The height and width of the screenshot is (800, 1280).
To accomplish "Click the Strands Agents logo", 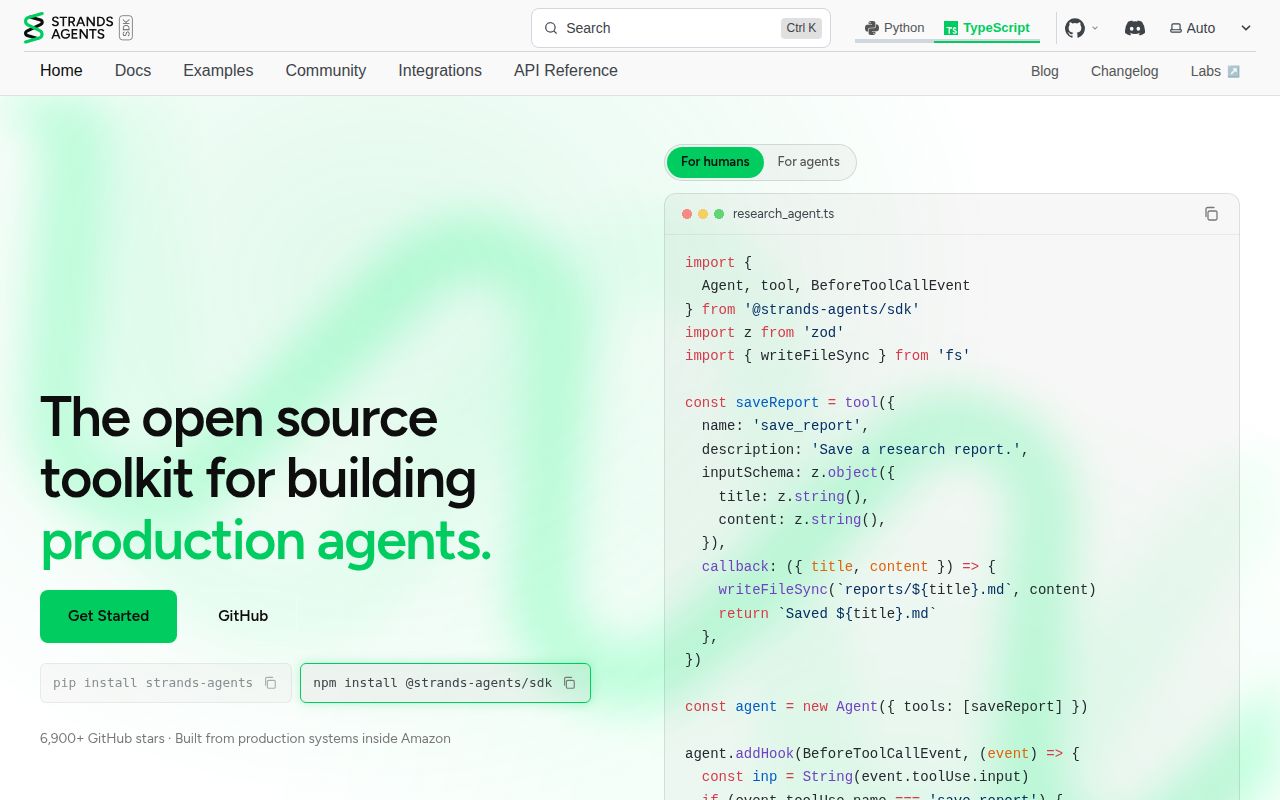I will coord(78,28).
